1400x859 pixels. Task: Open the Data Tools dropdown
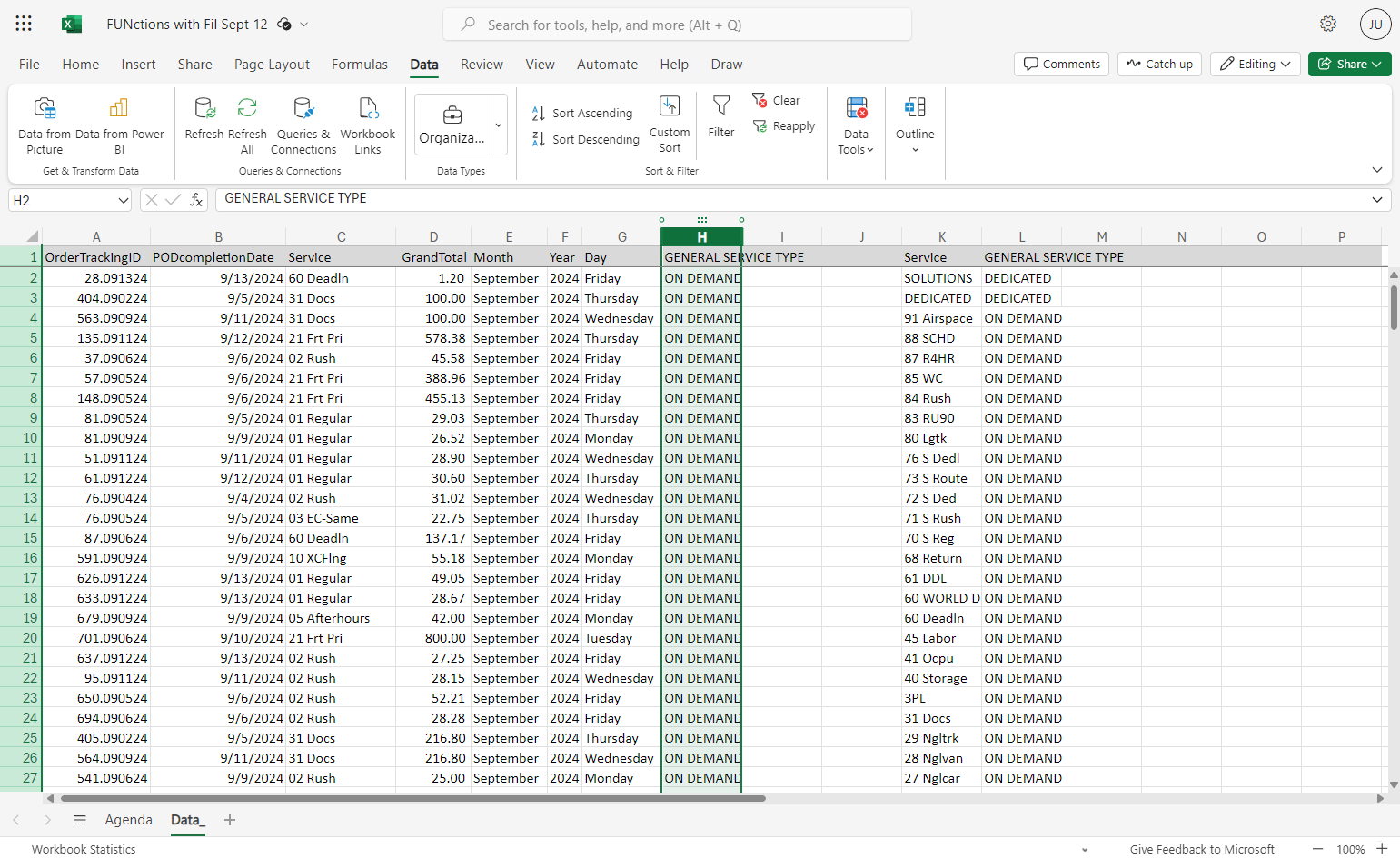tap(856, 125)
